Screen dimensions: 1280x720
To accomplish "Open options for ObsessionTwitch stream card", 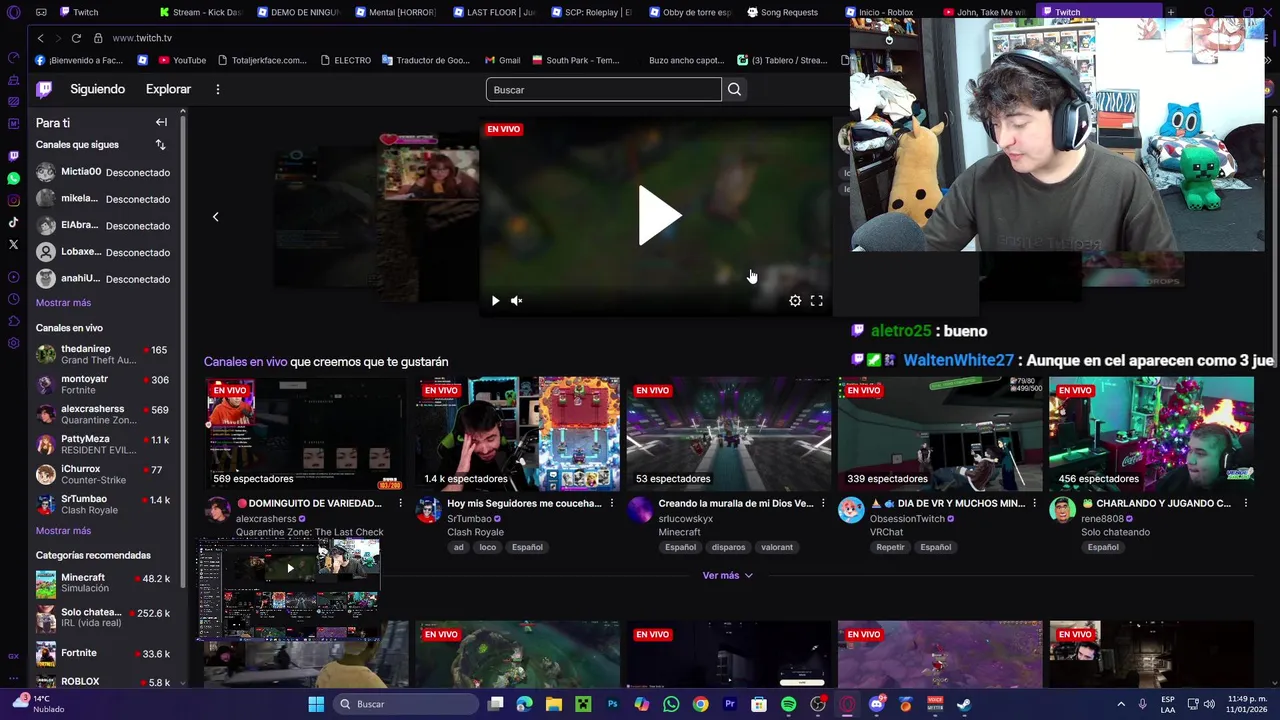I will [1034, 503].
